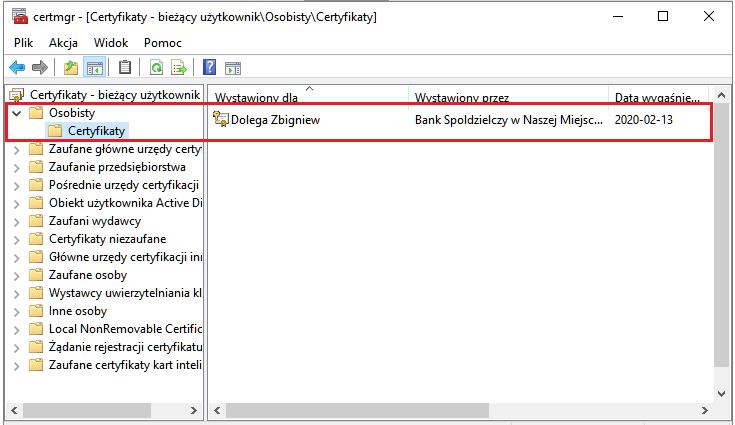Expand Pośrednie urzędy certyfikacji node

(16, 186)
